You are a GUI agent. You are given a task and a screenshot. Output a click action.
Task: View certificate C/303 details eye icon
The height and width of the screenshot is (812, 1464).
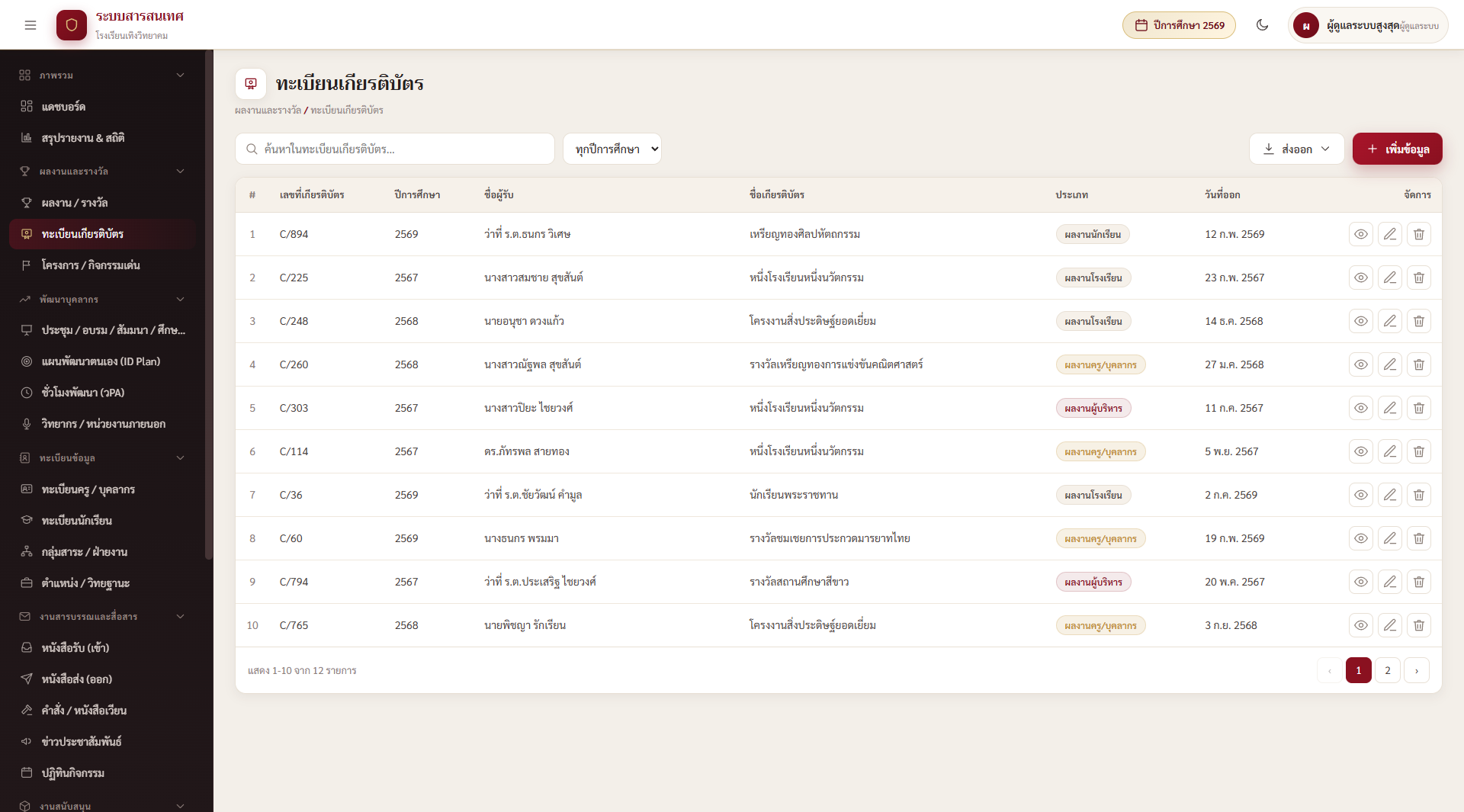coord(1360,408)
